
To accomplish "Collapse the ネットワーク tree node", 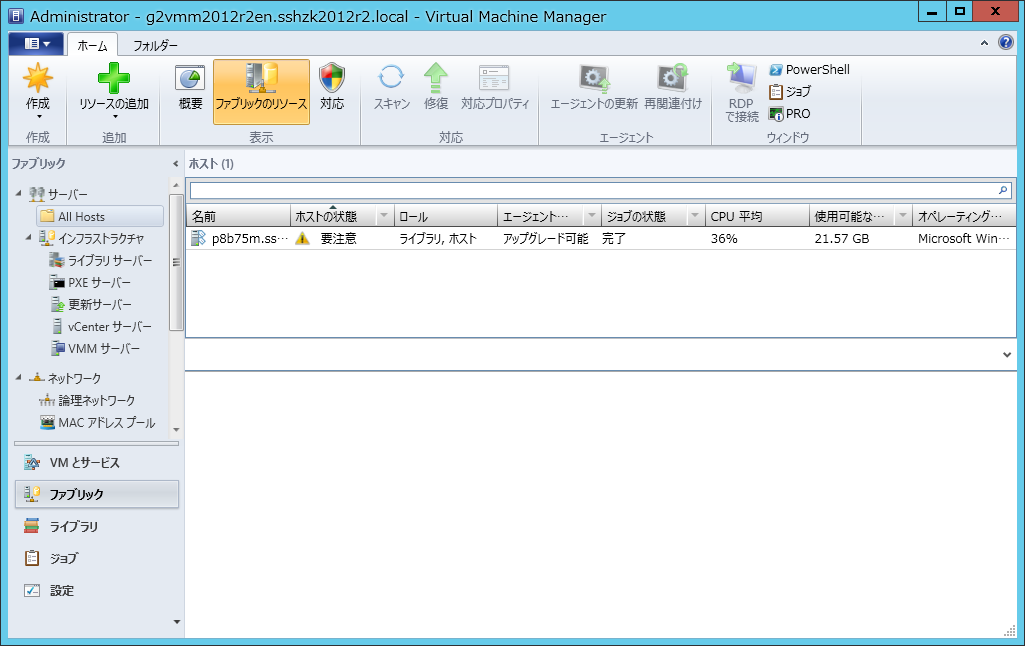I will pyautogui.click(x=18, y=377).
